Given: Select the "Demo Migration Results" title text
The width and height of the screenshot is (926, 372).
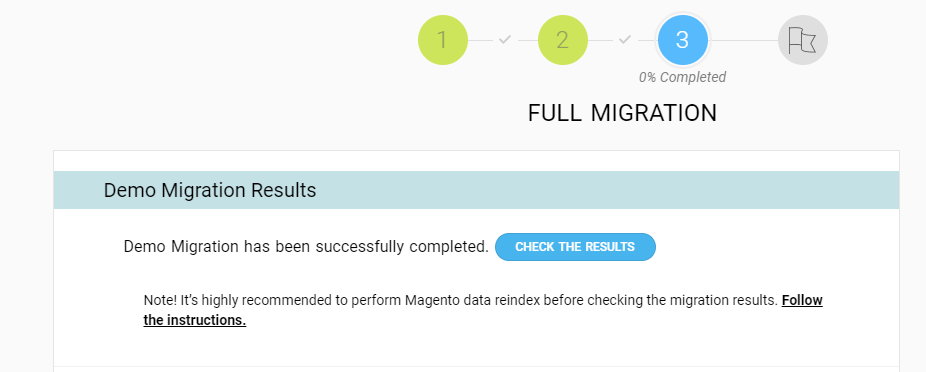Looking at the screenshot, I should pyautogui.click(x=210, y=190).
